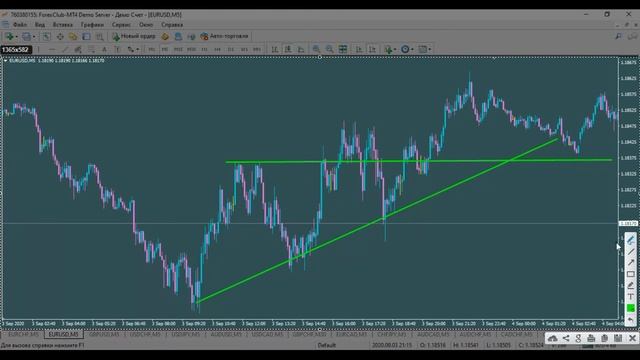Switch to the M15 timeframe
The width and height of the screenshot is (640, 360).
[178, 49]
